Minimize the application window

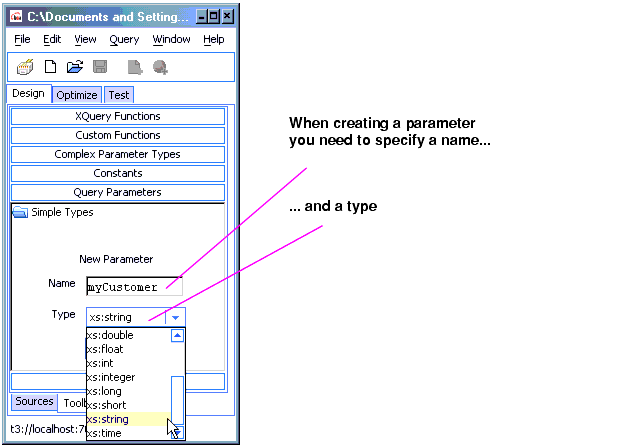[202, 17]
